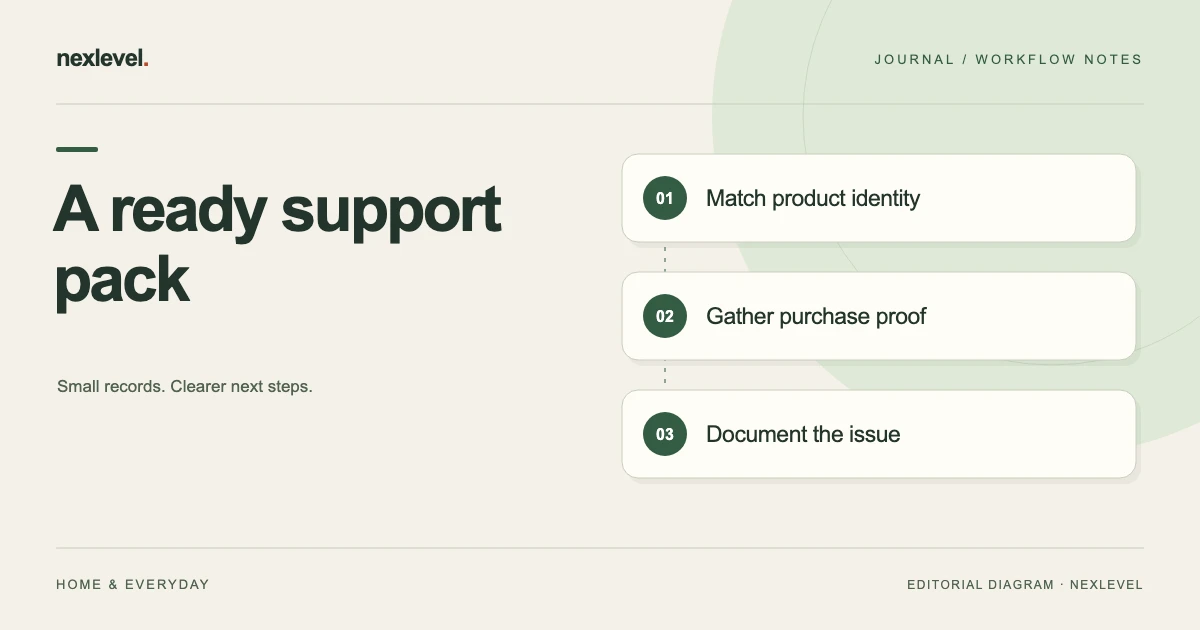Open the Gather purchase proof card
Viewport: 1200px width, 630px height.
pos(879,316)
